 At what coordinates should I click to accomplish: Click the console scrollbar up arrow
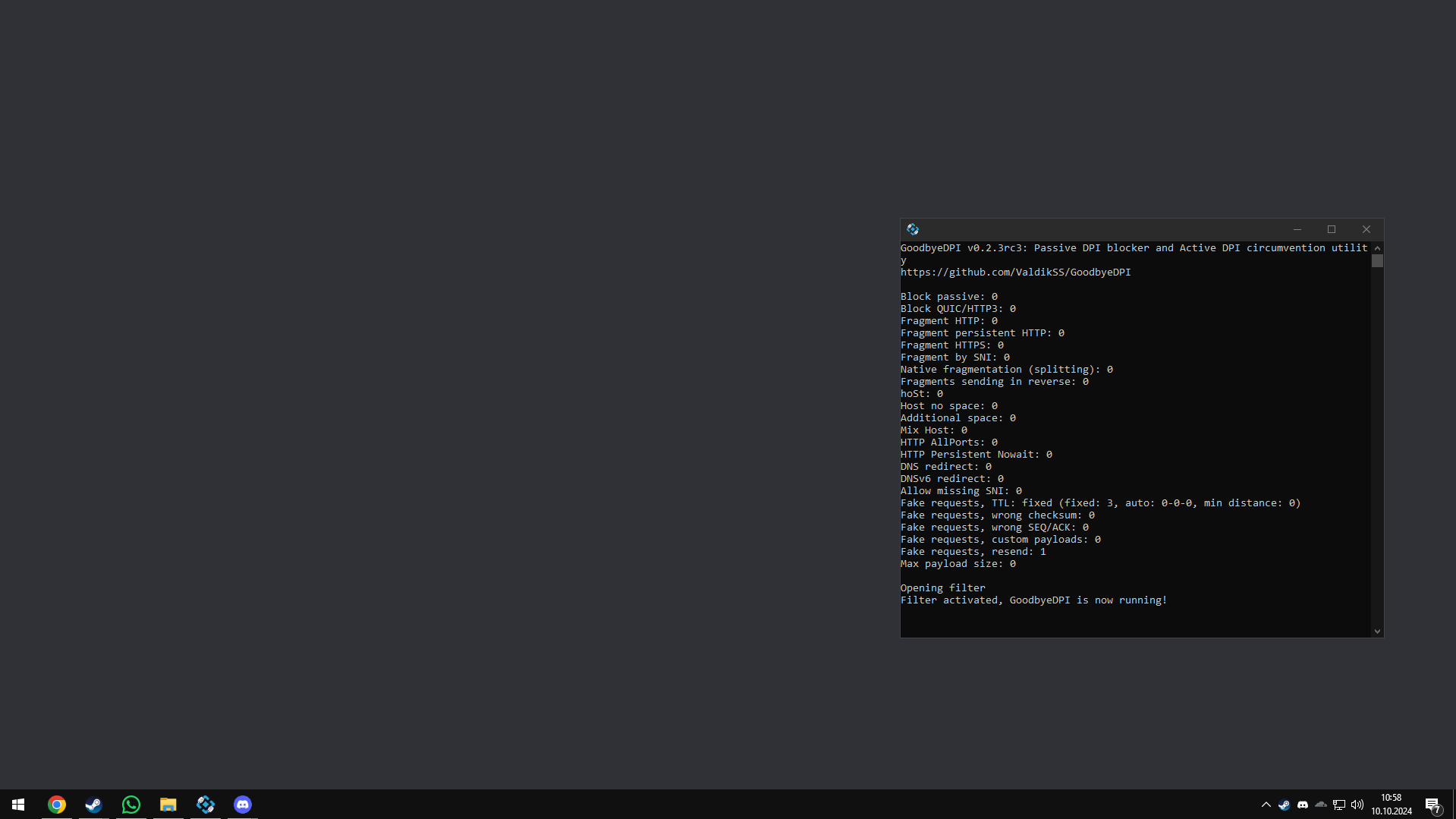pos(1377,248)
